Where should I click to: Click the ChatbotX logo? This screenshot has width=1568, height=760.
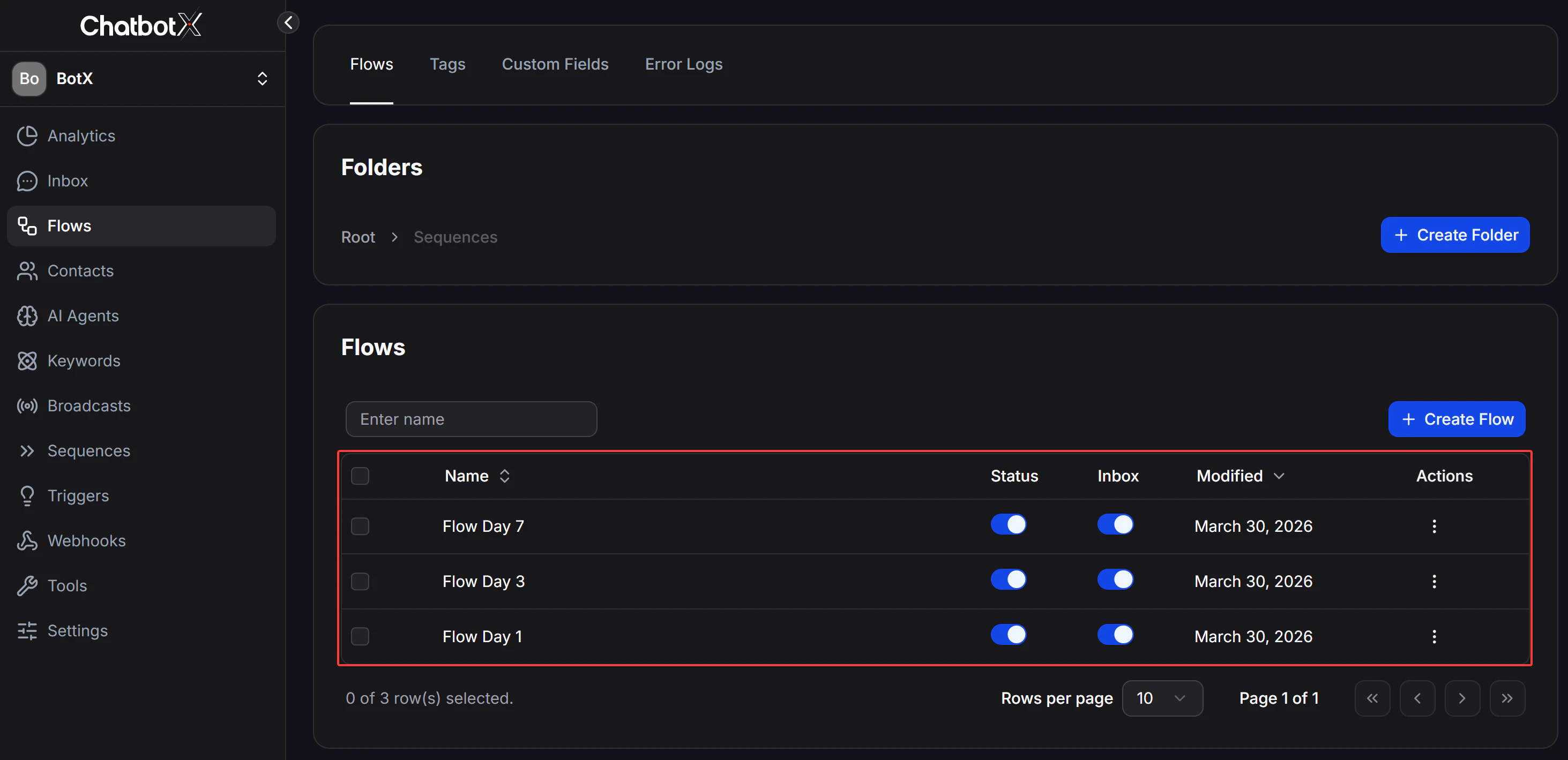140,25
